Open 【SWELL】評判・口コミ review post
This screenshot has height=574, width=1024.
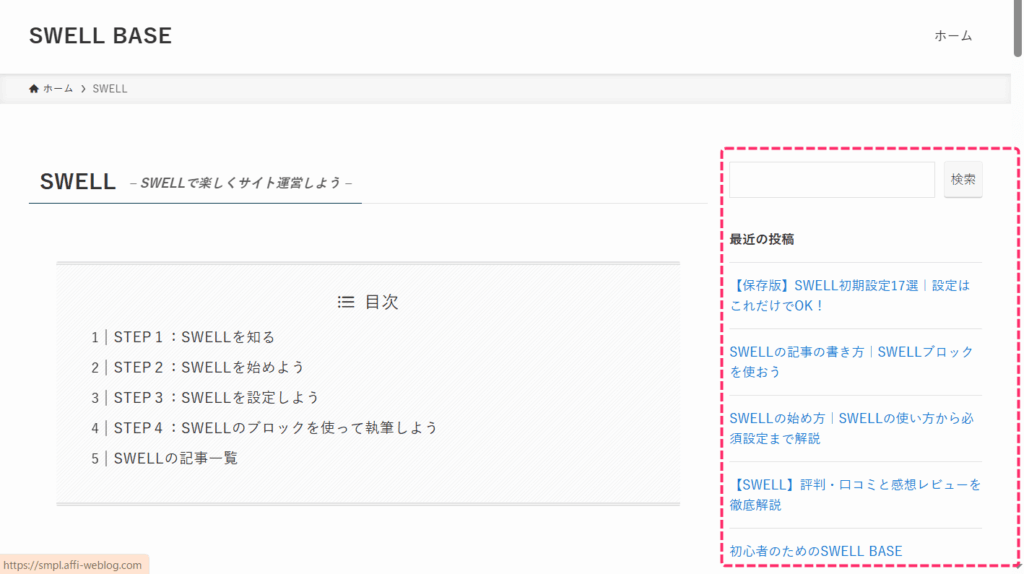point(856,494)
